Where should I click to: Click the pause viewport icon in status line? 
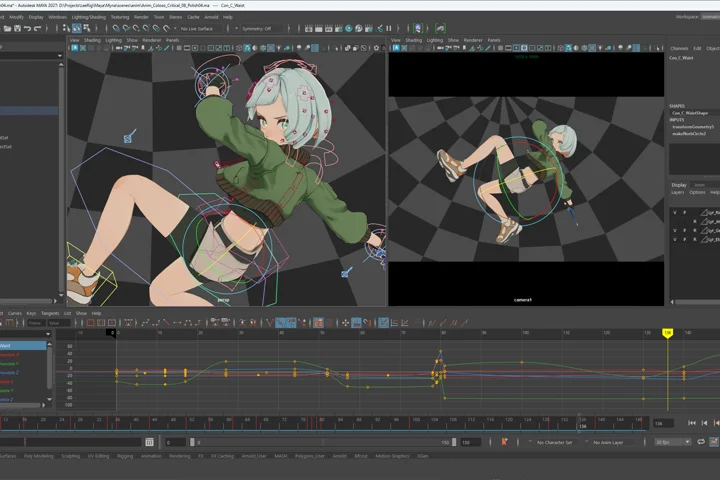point(389,28)
